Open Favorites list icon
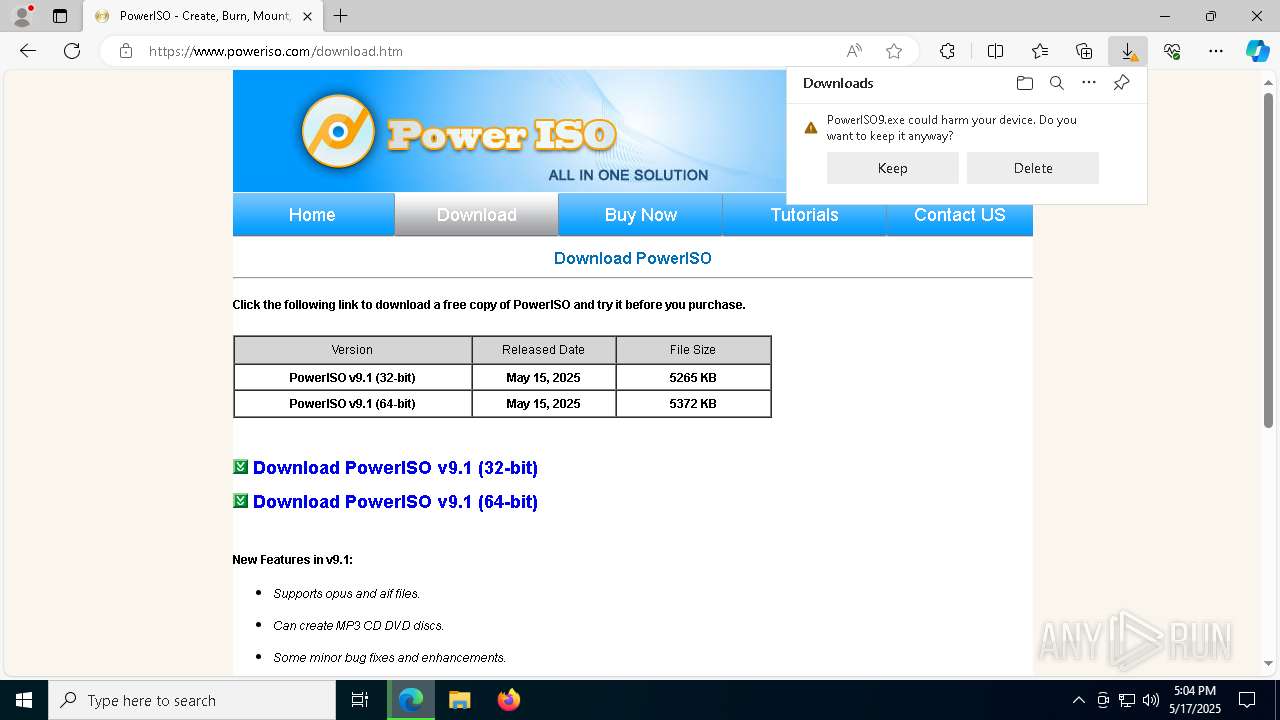The image size is (1280, 720). (1040, 51)
